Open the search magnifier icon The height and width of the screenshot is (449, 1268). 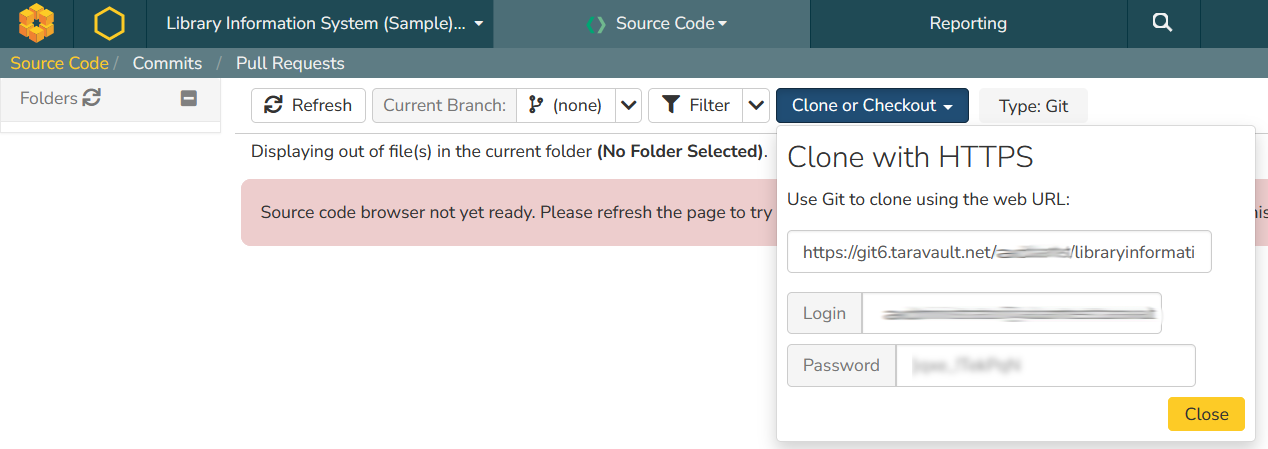coord(1162,23)
